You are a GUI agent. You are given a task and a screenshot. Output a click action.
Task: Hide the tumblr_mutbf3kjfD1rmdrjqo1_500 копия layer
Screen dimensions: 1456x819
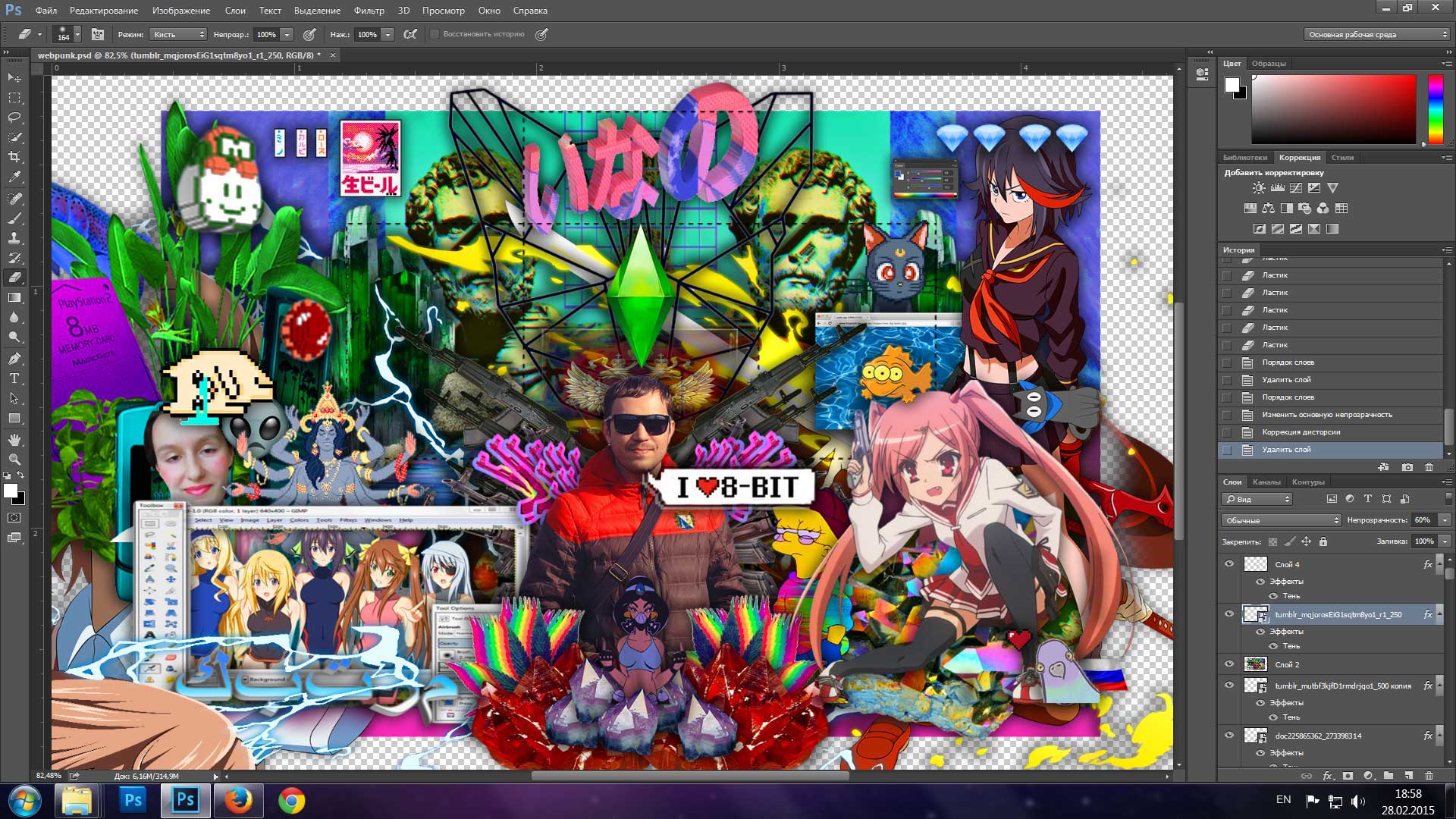point(1229,686)
